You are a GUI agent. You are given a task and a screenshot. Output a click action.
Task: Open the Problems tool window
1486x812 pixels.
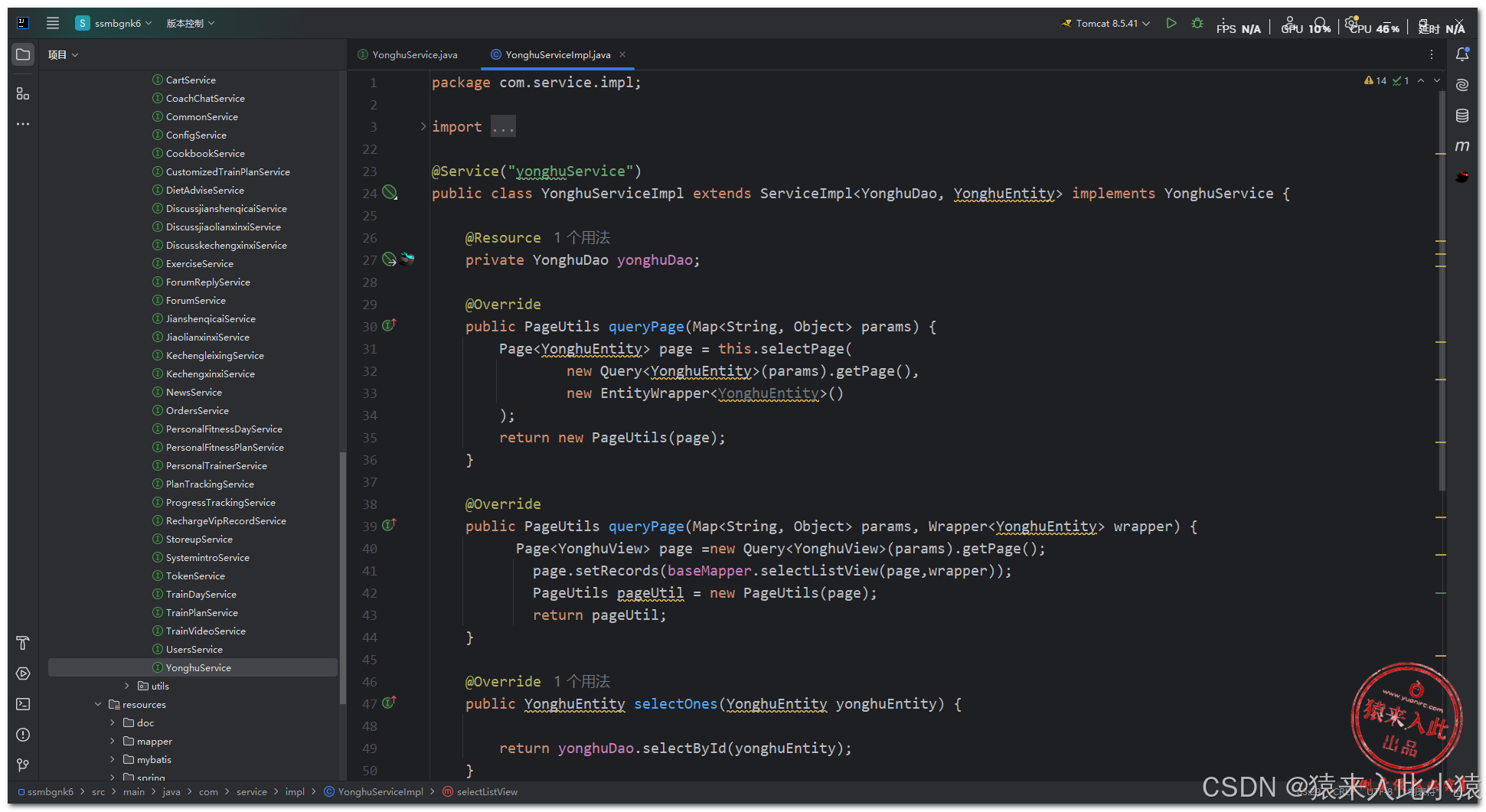(x=23, y=735)
